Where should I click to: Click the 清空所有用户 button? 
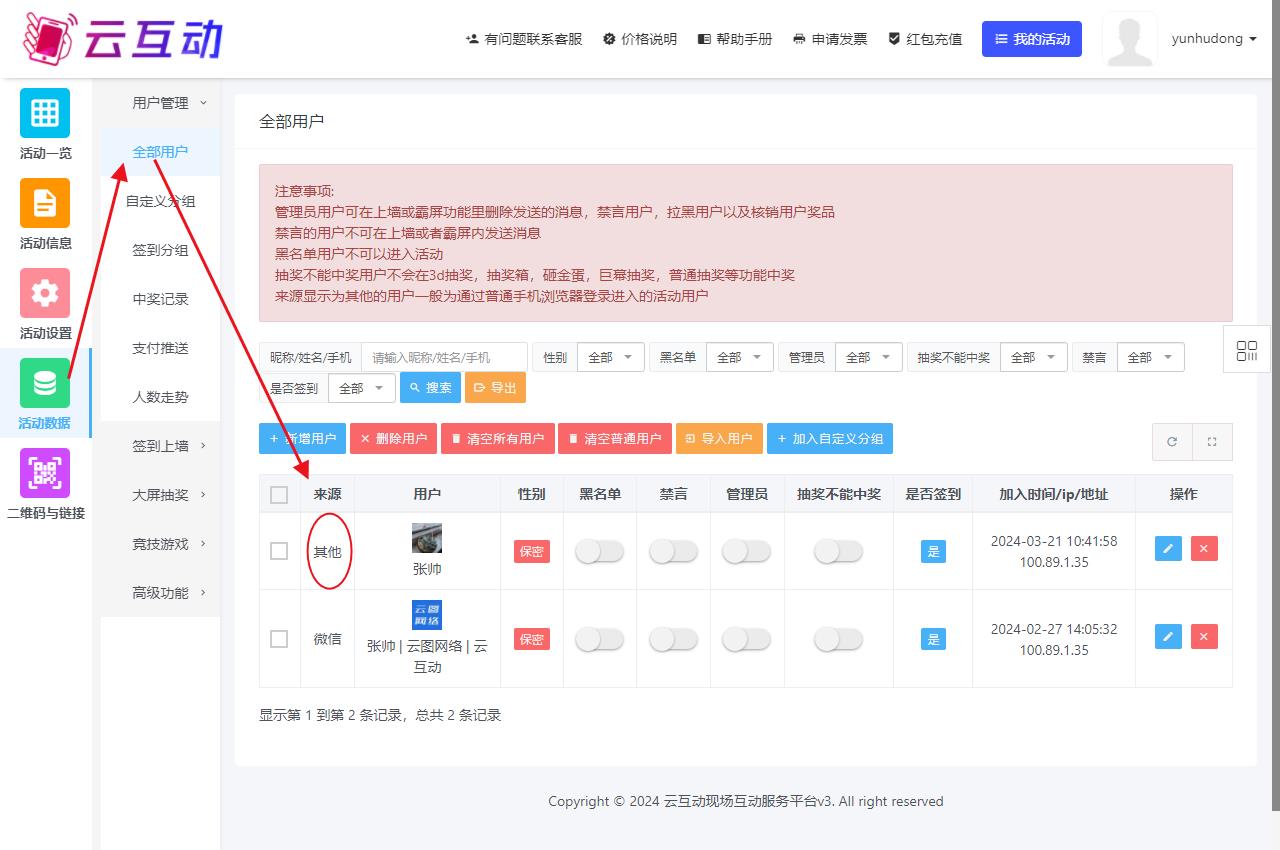(x=497, y=438)
